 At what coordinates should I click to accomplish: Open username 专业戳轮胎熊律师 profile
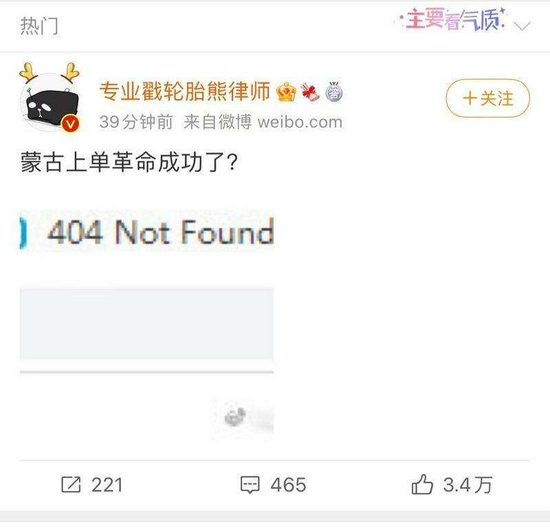click(185, 92)
